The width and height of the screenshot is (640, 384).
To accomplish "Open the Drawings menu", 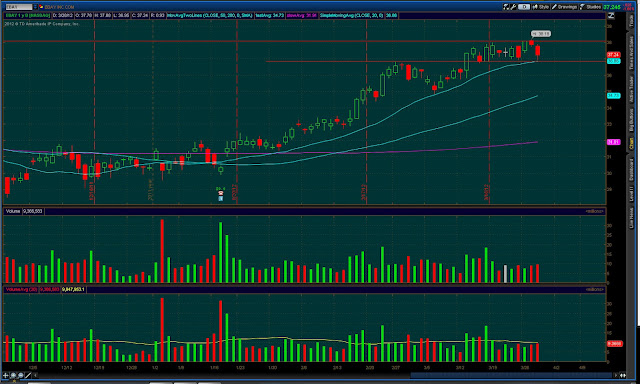I will (564, 7).
